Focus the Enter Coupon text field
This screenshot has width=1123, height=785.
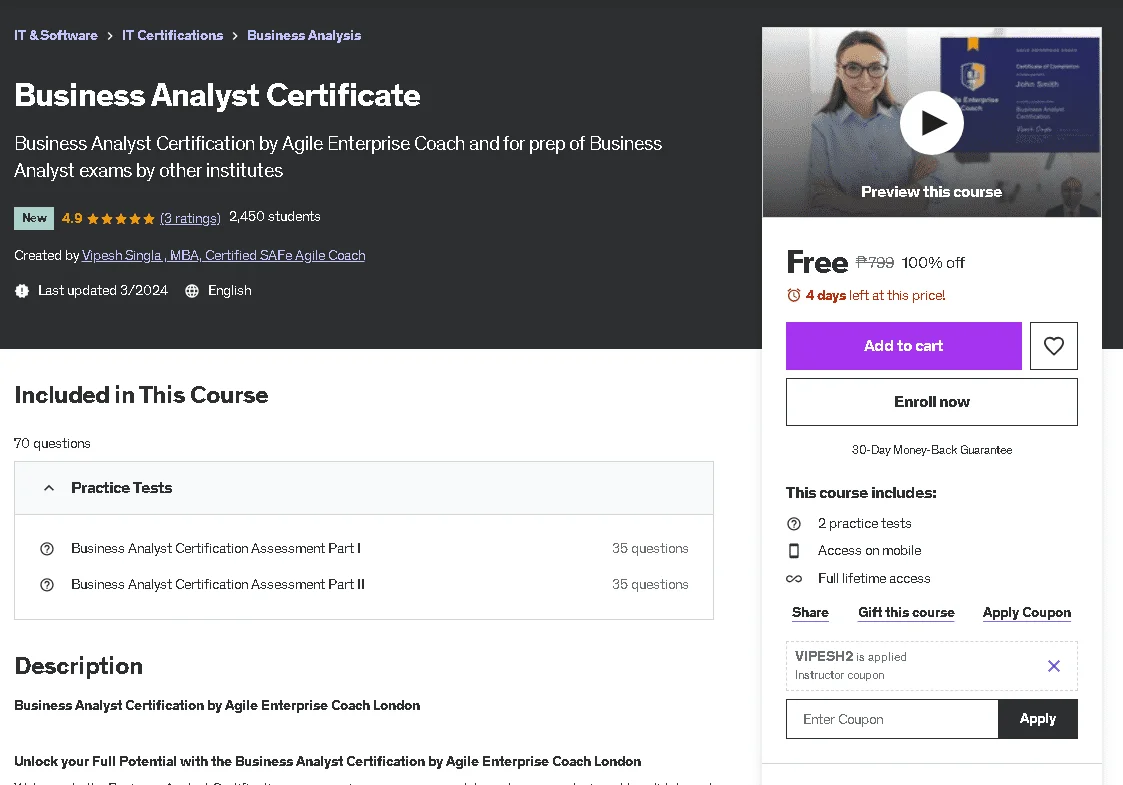point(892,719)
